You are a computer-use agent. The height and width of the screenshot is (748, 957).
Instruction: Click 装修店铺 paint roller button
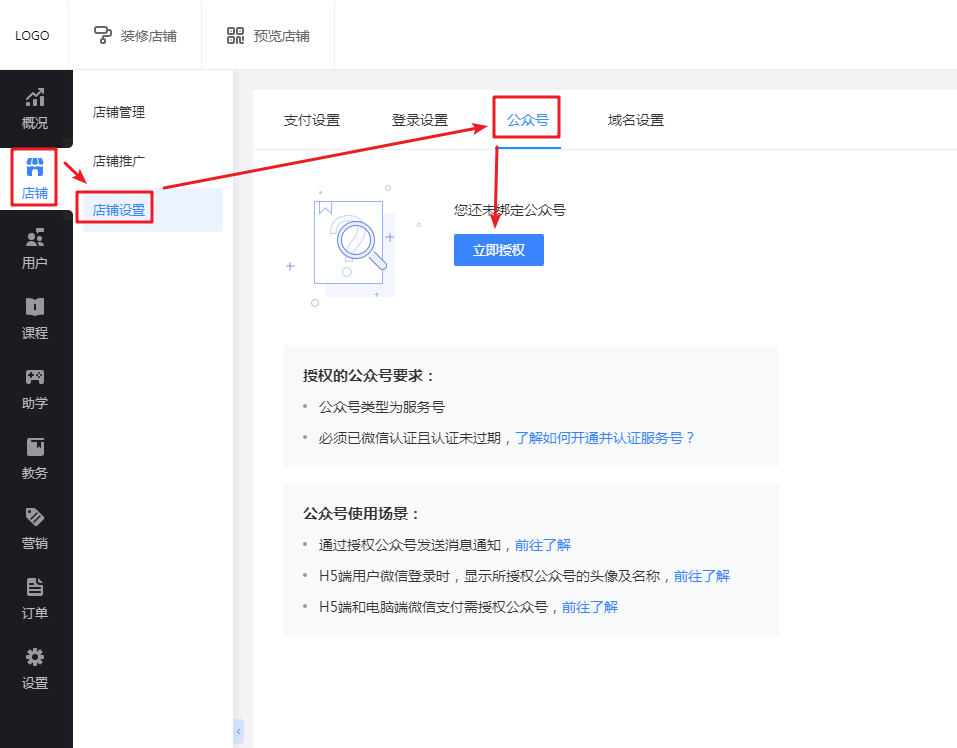pos(136,36)
